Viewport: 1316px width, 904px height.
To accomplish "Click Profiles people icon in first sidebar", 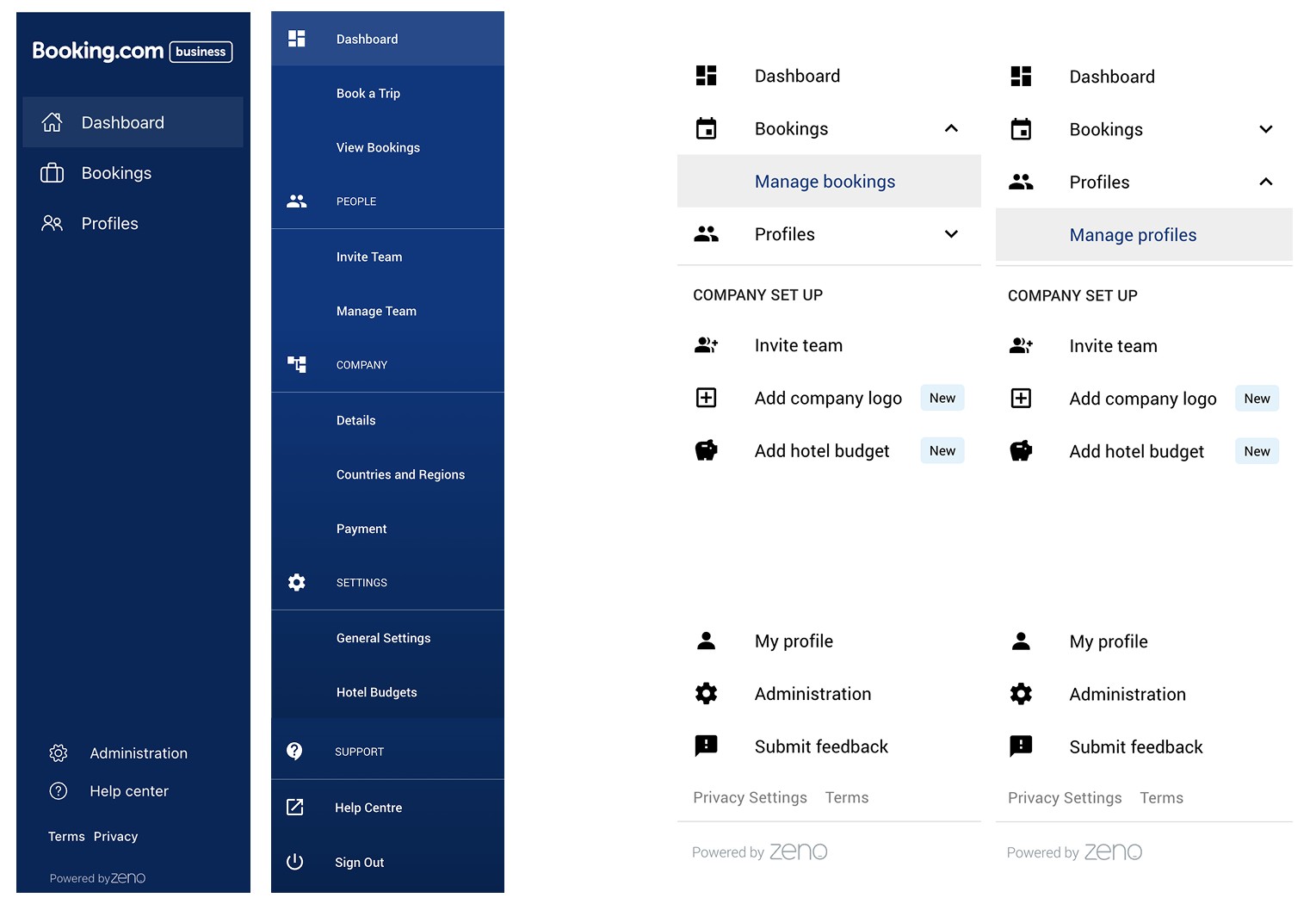I will 52,223.
